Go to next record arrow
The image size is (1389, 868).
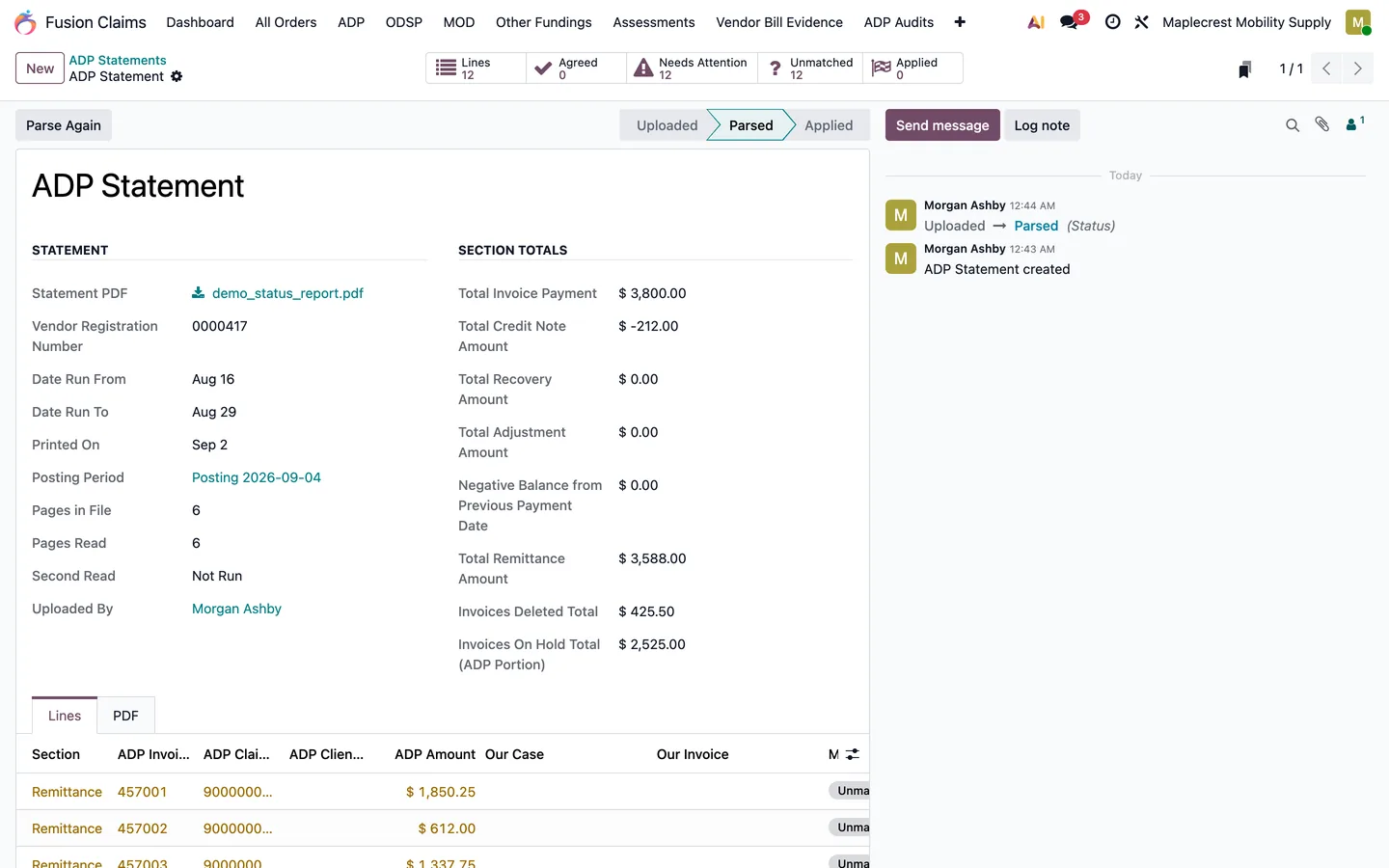pyautogui.click(x=1358, y=68)
